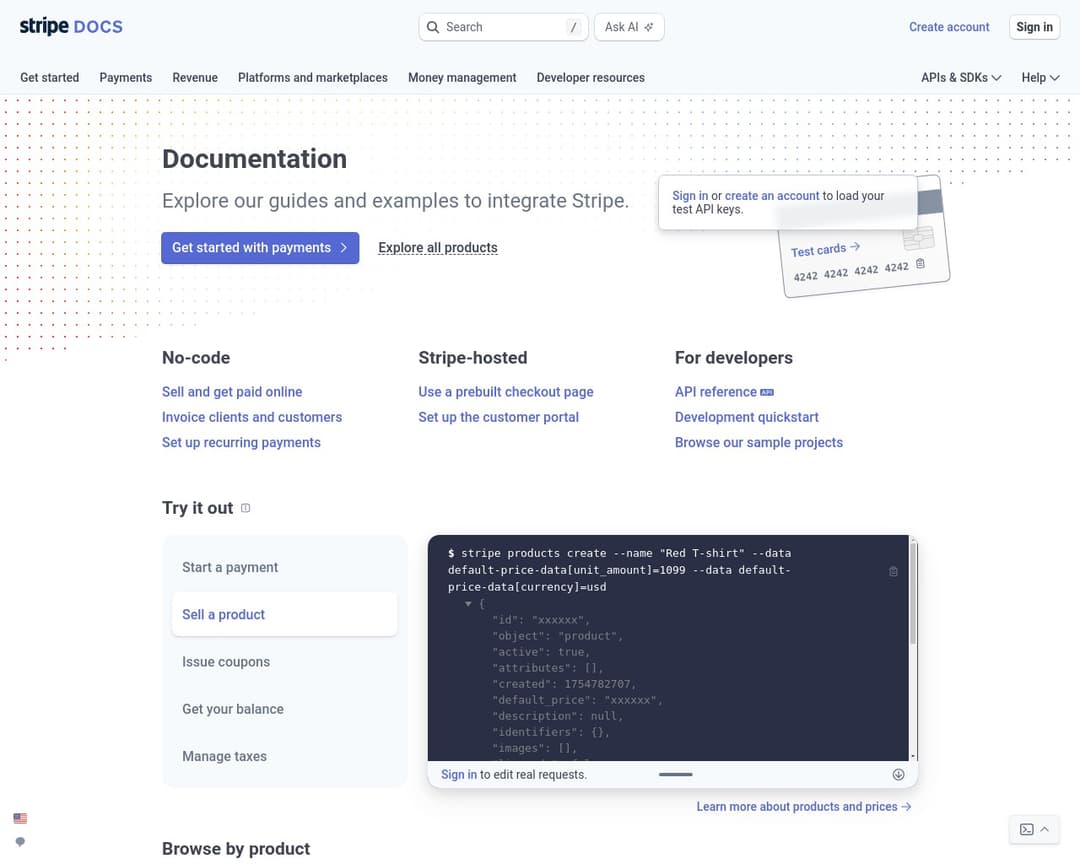The height and width of the screenshot is (864, 1080).
Task: Click the download response icon below the code panel
Action: [x=898, y=774]
